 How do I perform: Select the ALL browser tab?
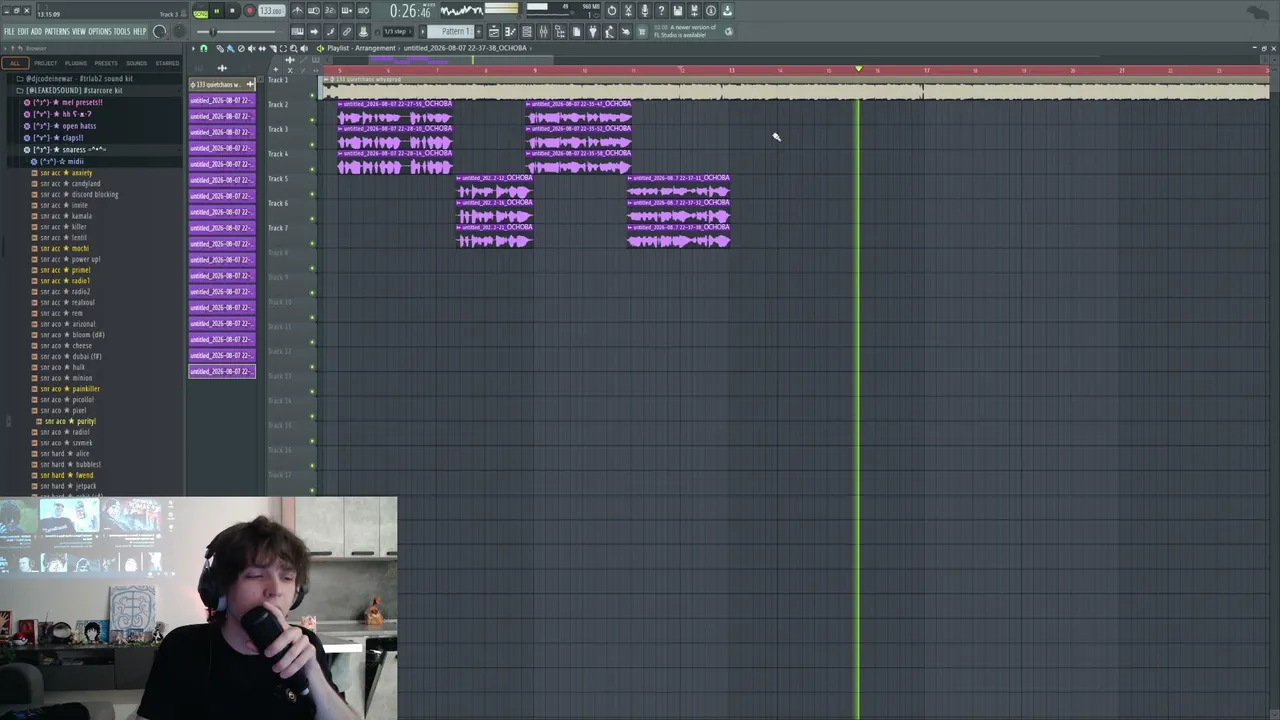pos(14,63)
